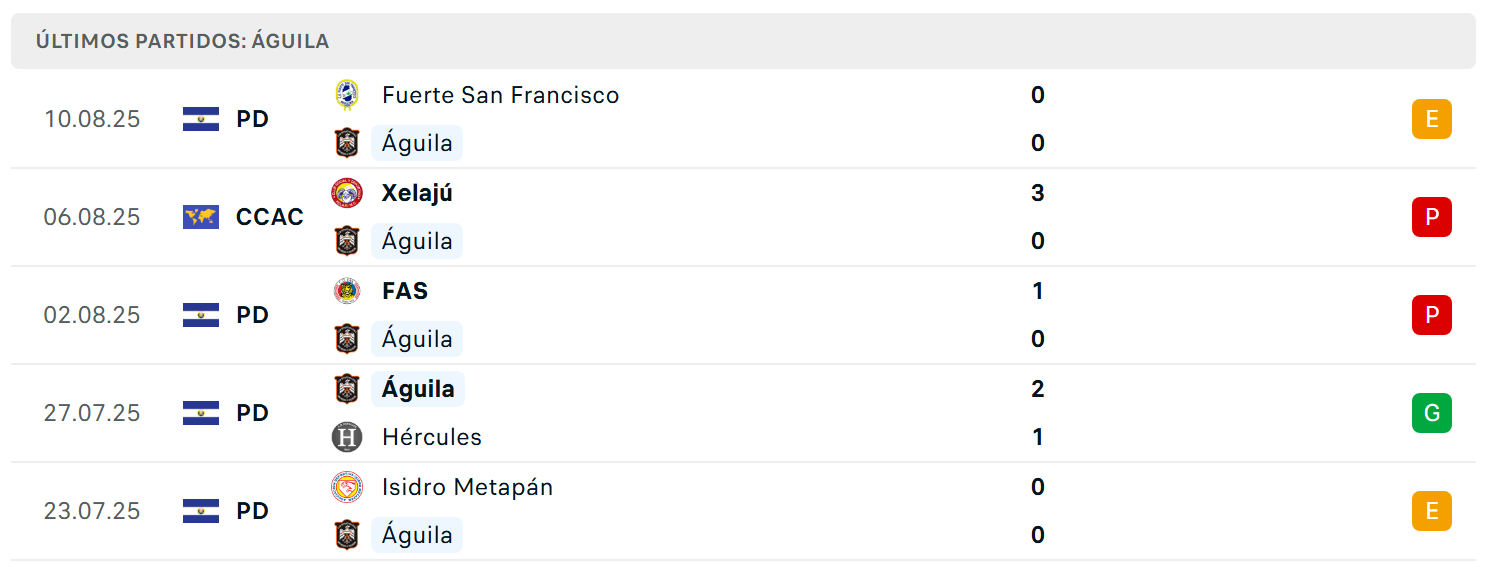Click the green G win badge
The height and width of the screenshot is (575, 1491).
[x=1432, y=413]
